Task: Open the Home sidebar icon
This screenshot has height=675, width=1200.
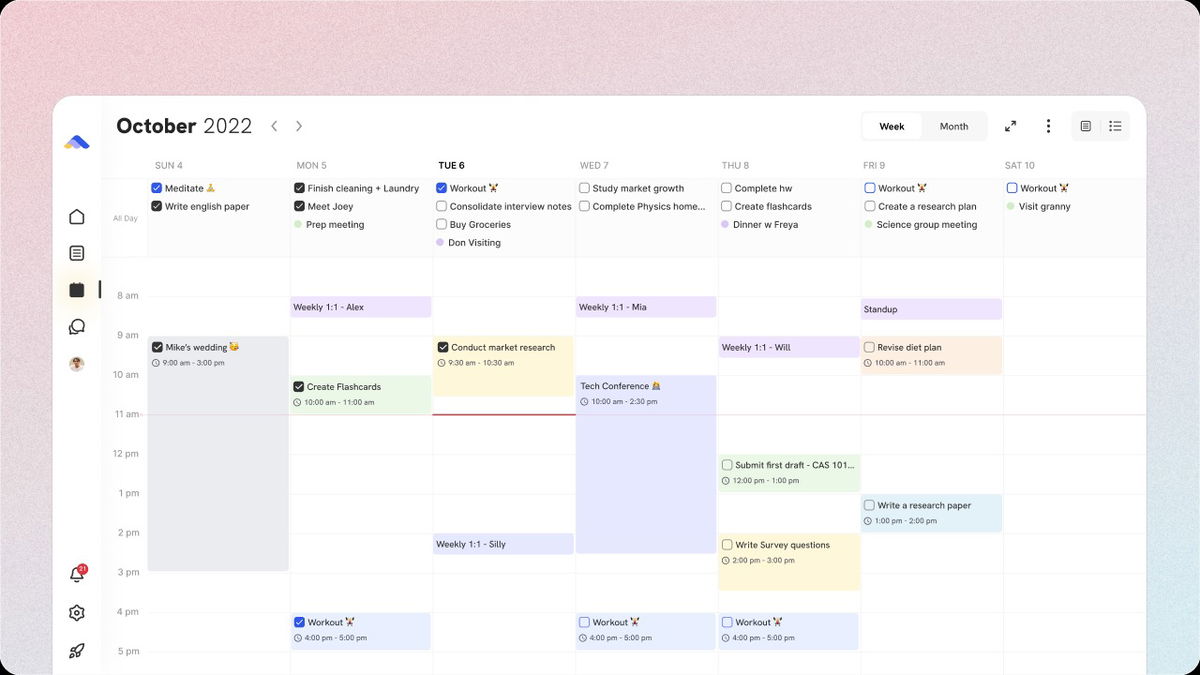Action: 77,216
